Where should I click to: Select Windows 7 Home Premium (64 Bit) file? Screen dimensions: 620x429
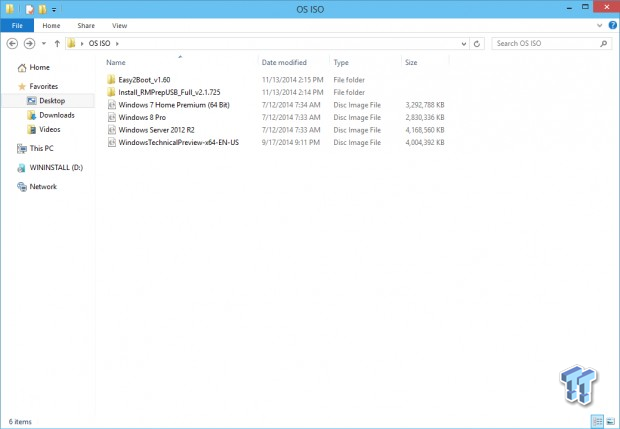(174, 105)
